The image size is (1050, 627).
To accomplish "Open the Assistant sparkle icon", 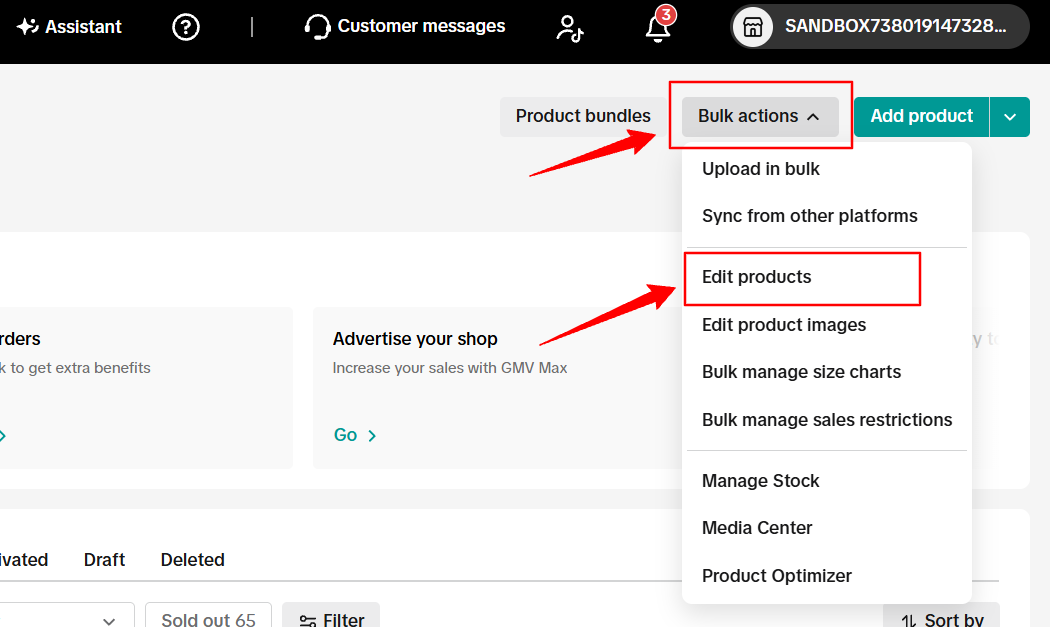I will pos(27,26).
